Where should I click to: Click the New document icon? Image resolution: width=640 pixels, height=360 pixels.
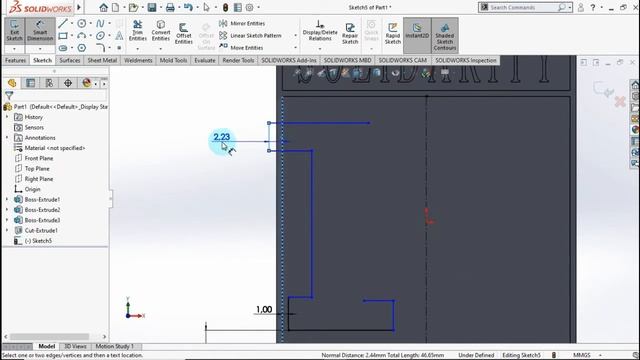116,7
